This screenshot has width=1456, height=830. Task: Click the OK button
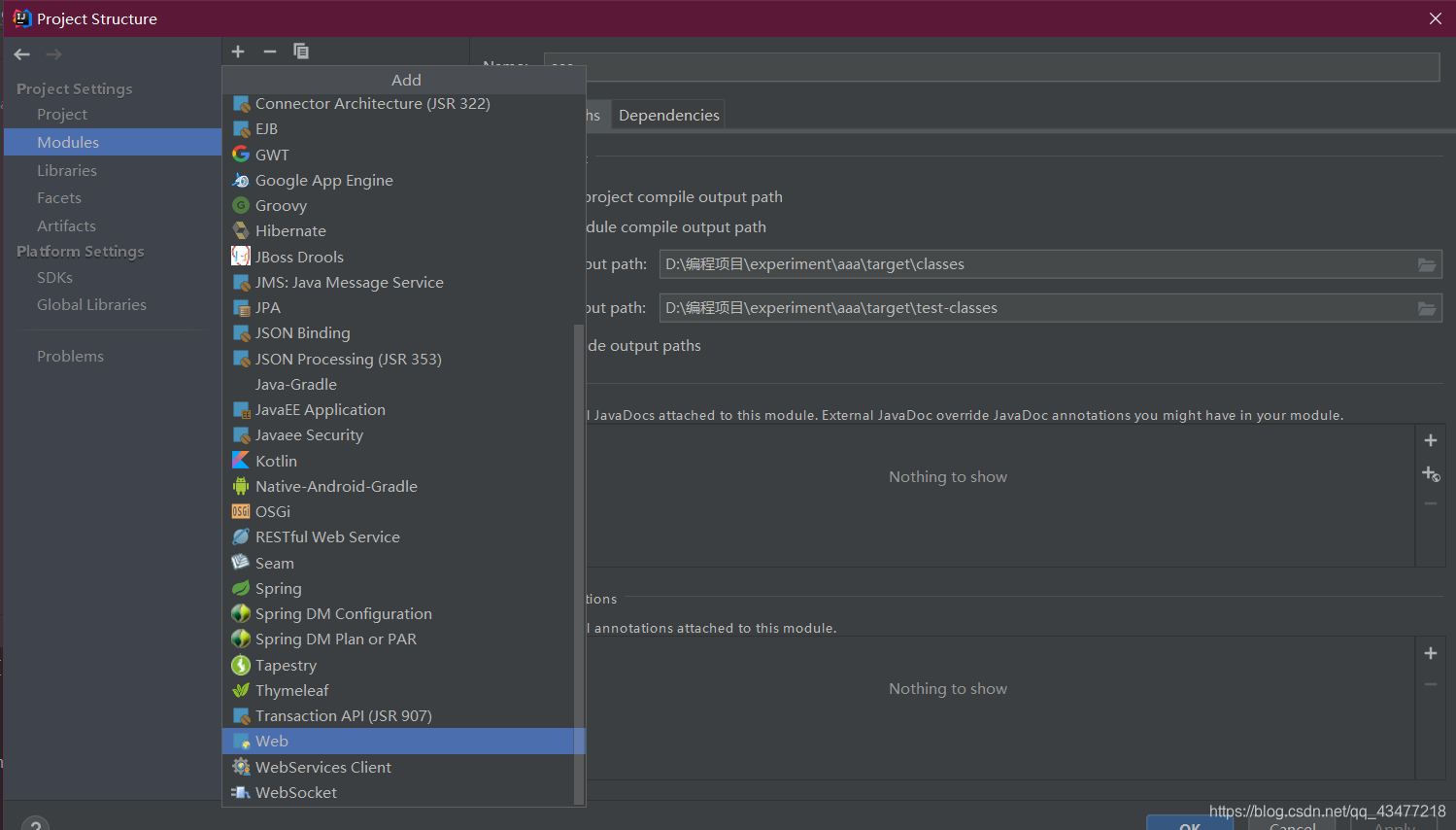tap(1190, 823)
